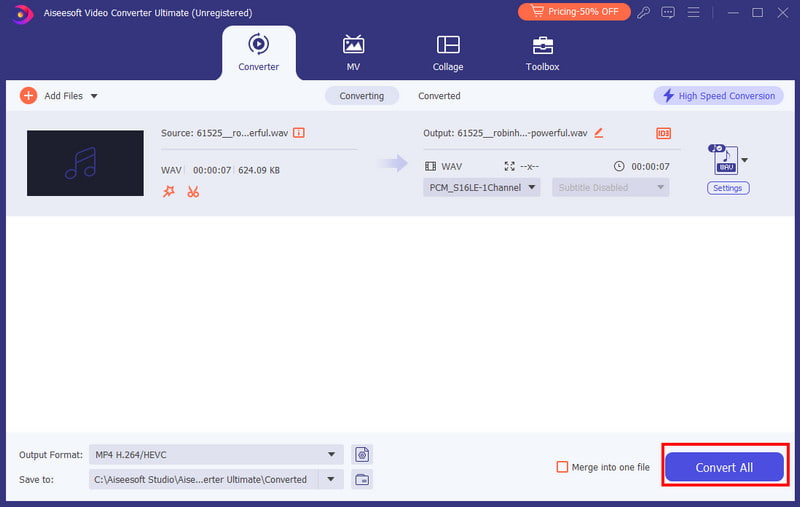This screenshot has width=800, height=507.
Task: Open the feedback chat icon
Action: [668, 12]
